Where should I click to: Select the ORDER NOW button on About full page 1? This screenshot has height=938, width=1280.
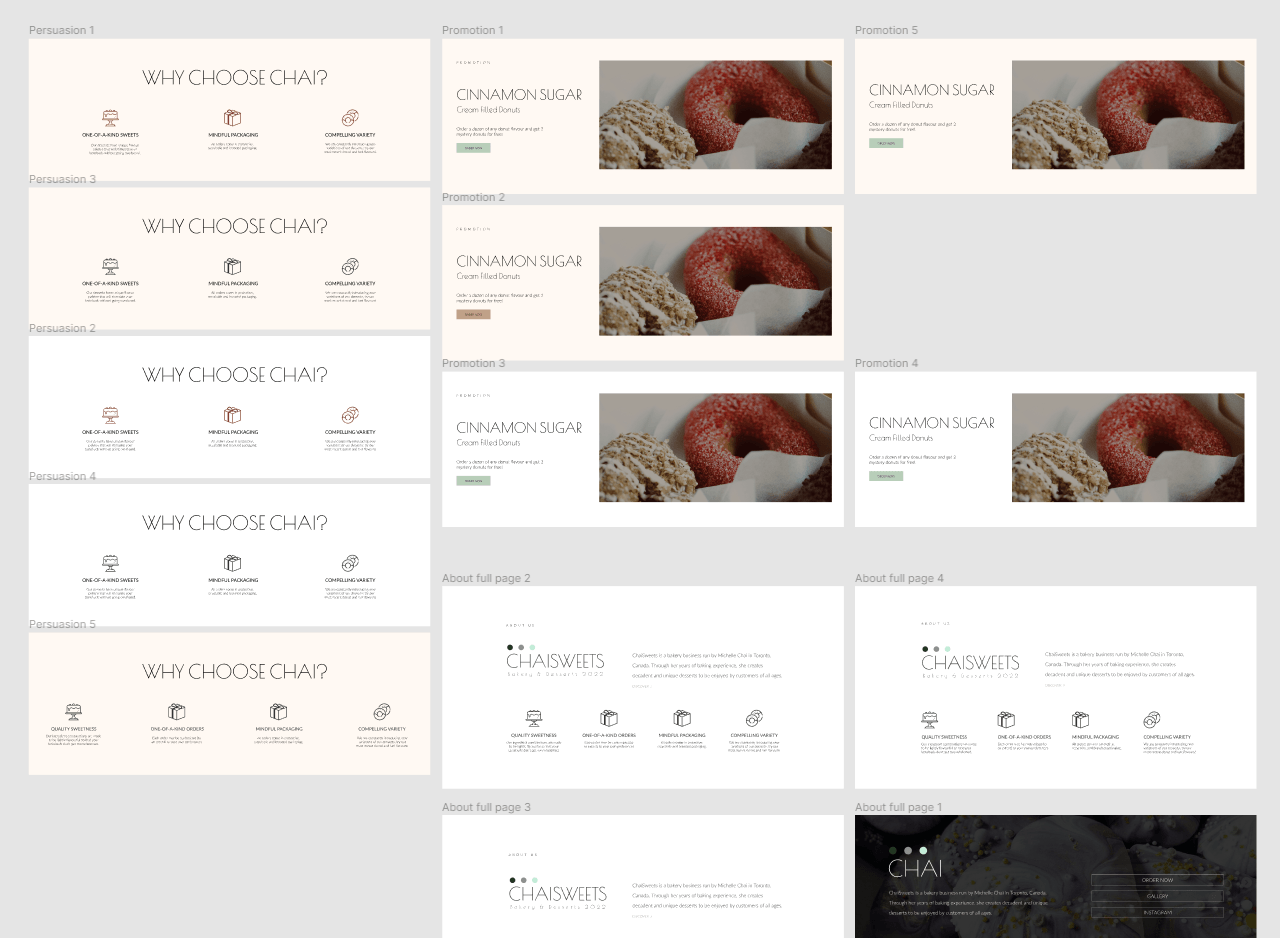[1158, 880]
